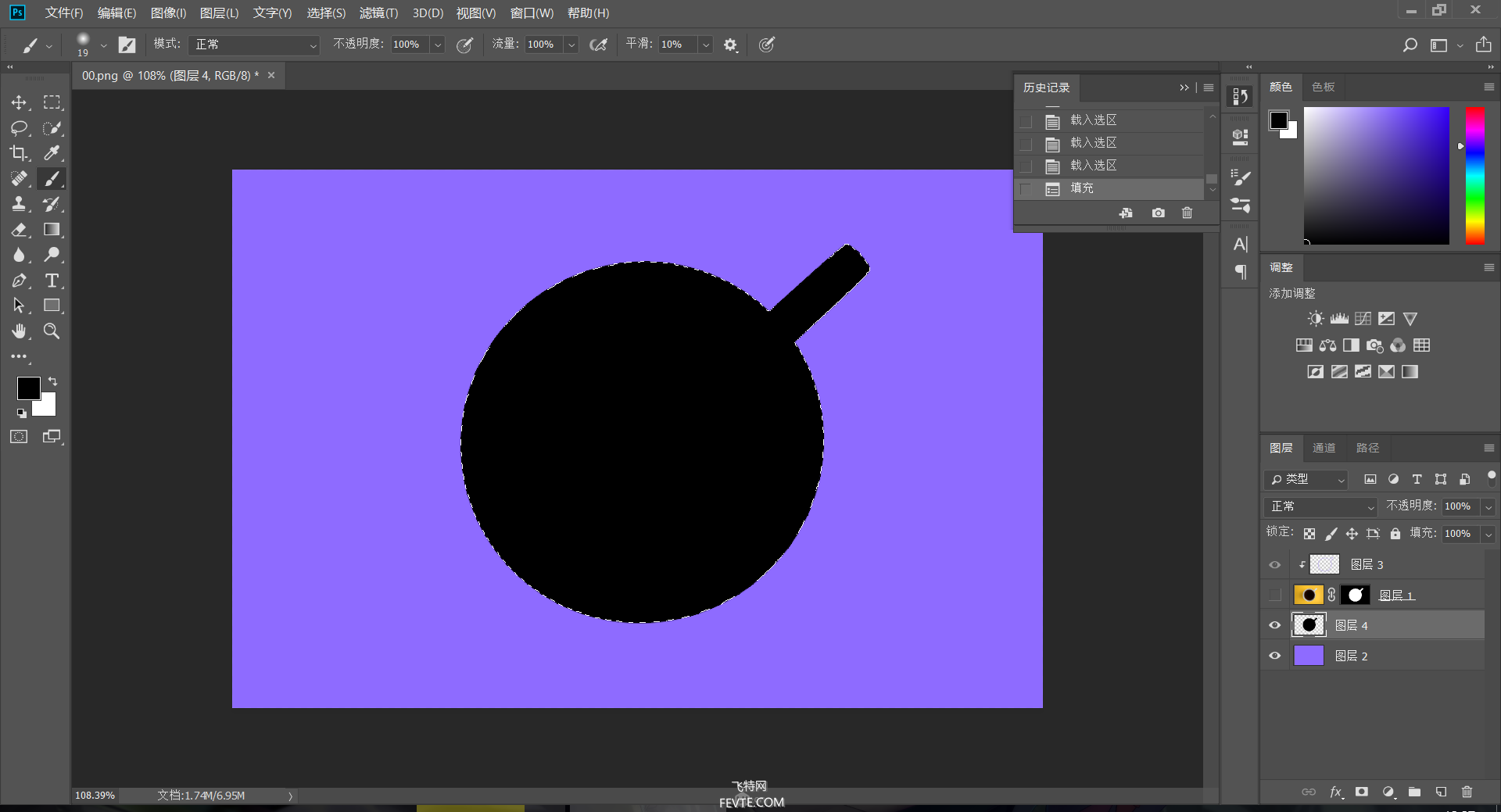This screenshot has height=812, width=1501.
Task: Select the History Brush tool
Action: [x=52, y=204]
